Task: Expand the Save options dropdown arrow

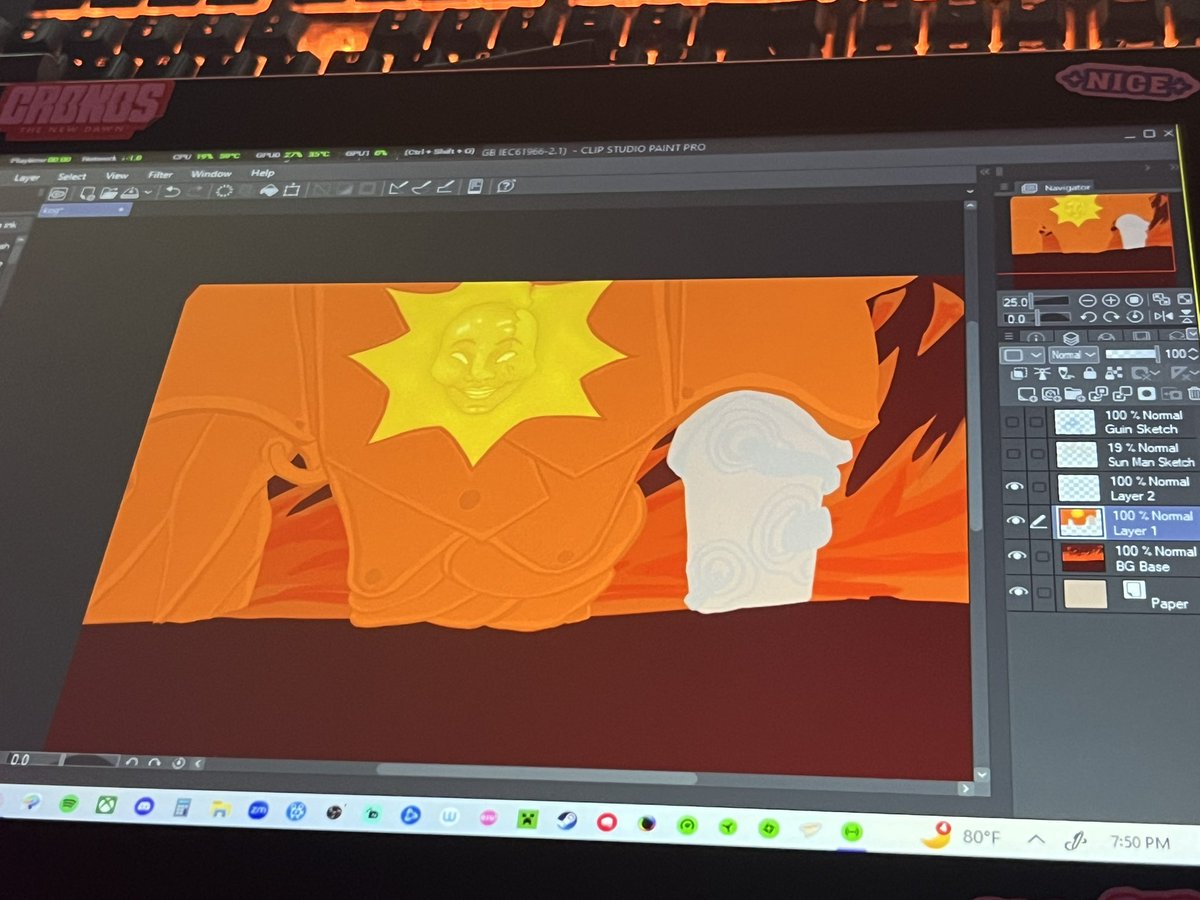Action: point(148,192)
